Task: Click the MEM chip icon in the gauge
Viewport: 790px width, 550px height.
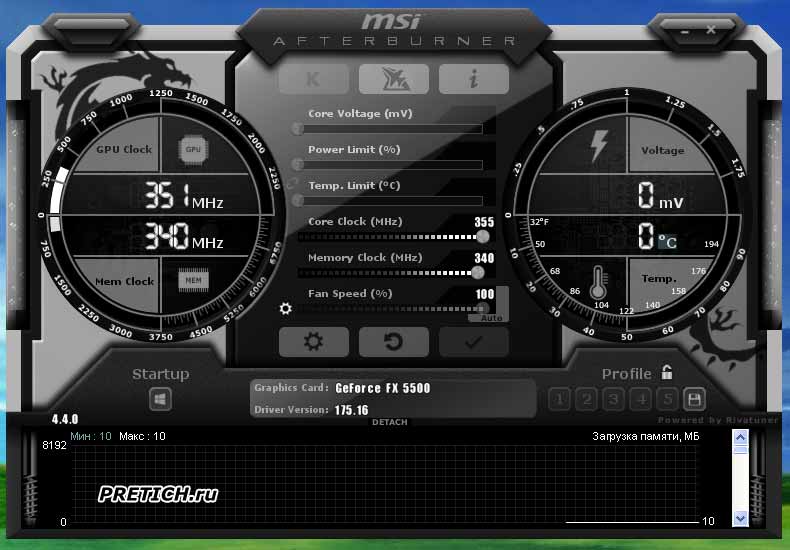Action: point(193,280)
